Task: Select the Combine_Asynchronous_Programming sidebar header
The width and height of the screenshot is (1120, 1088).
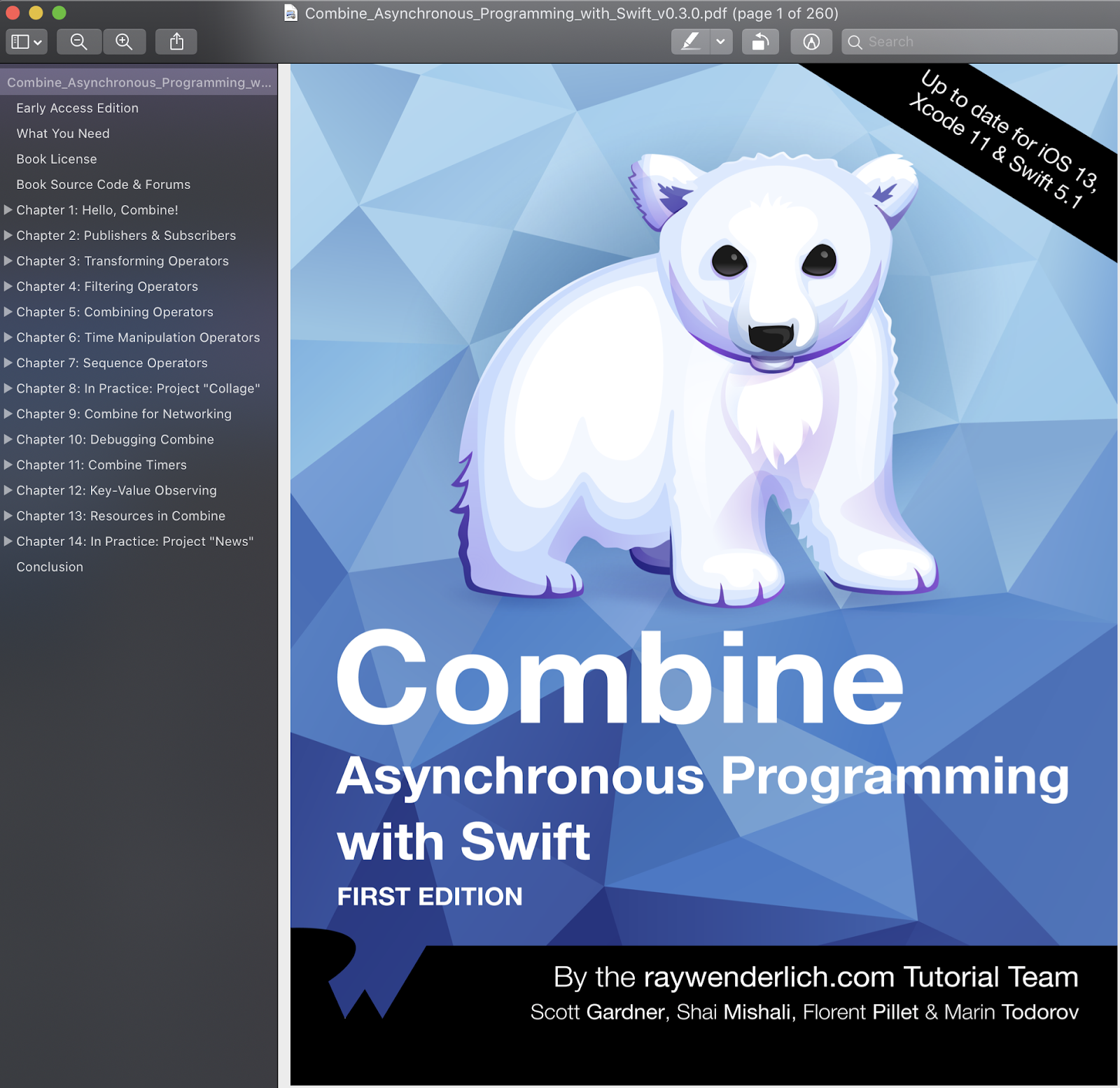Action: (x=139, y=83)
